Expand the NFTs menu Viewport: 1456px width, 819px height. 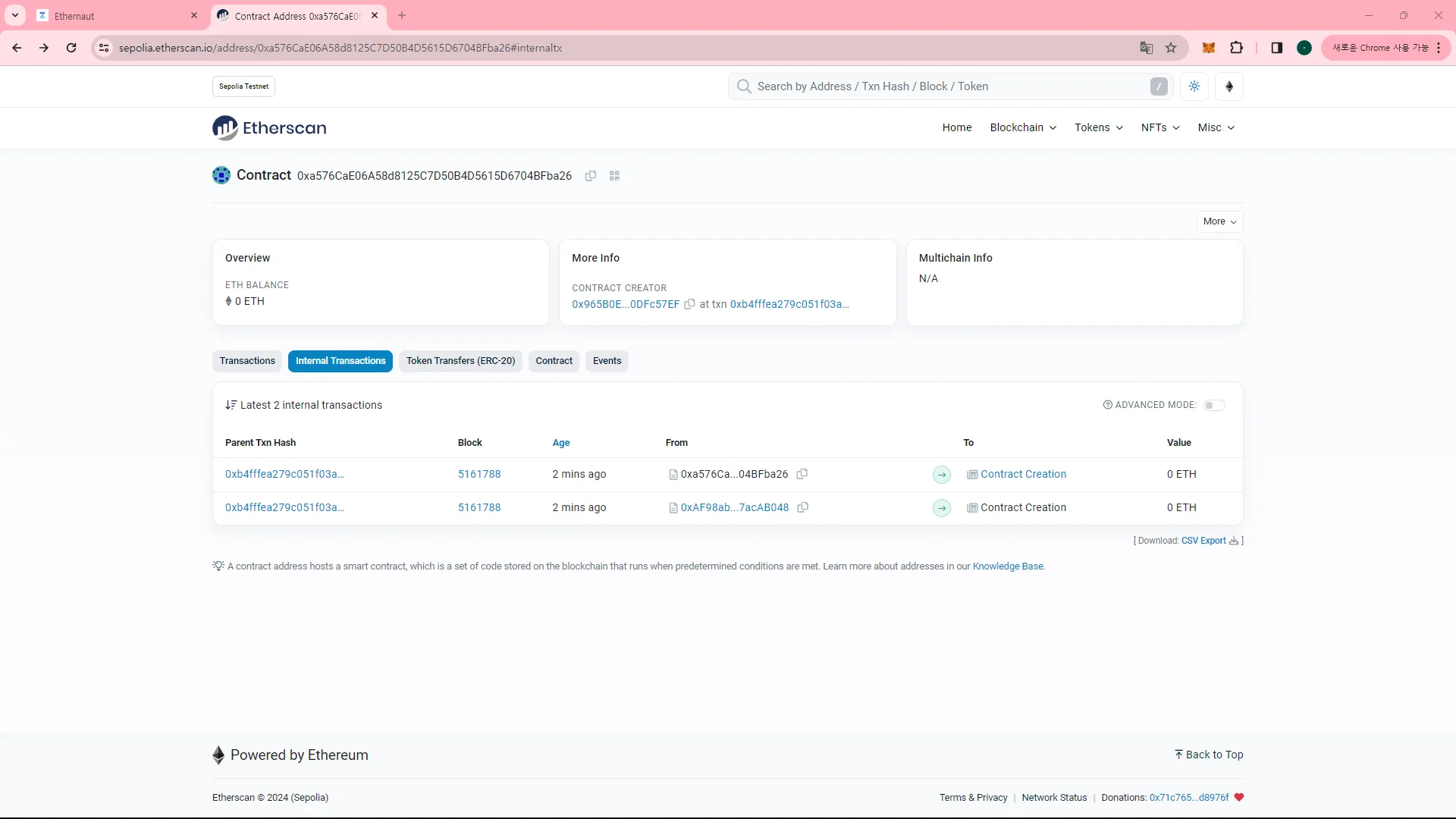pos(1160,127)
